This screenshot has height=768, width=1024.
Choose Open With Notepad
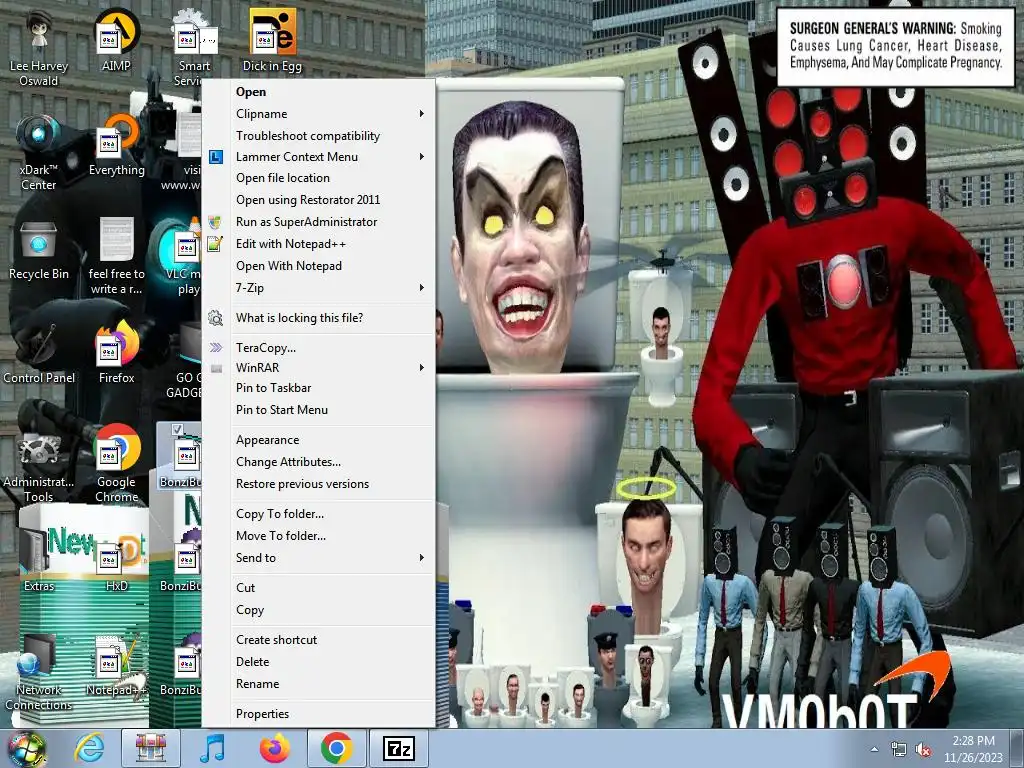pyautogui.click(x=318, y=266)
